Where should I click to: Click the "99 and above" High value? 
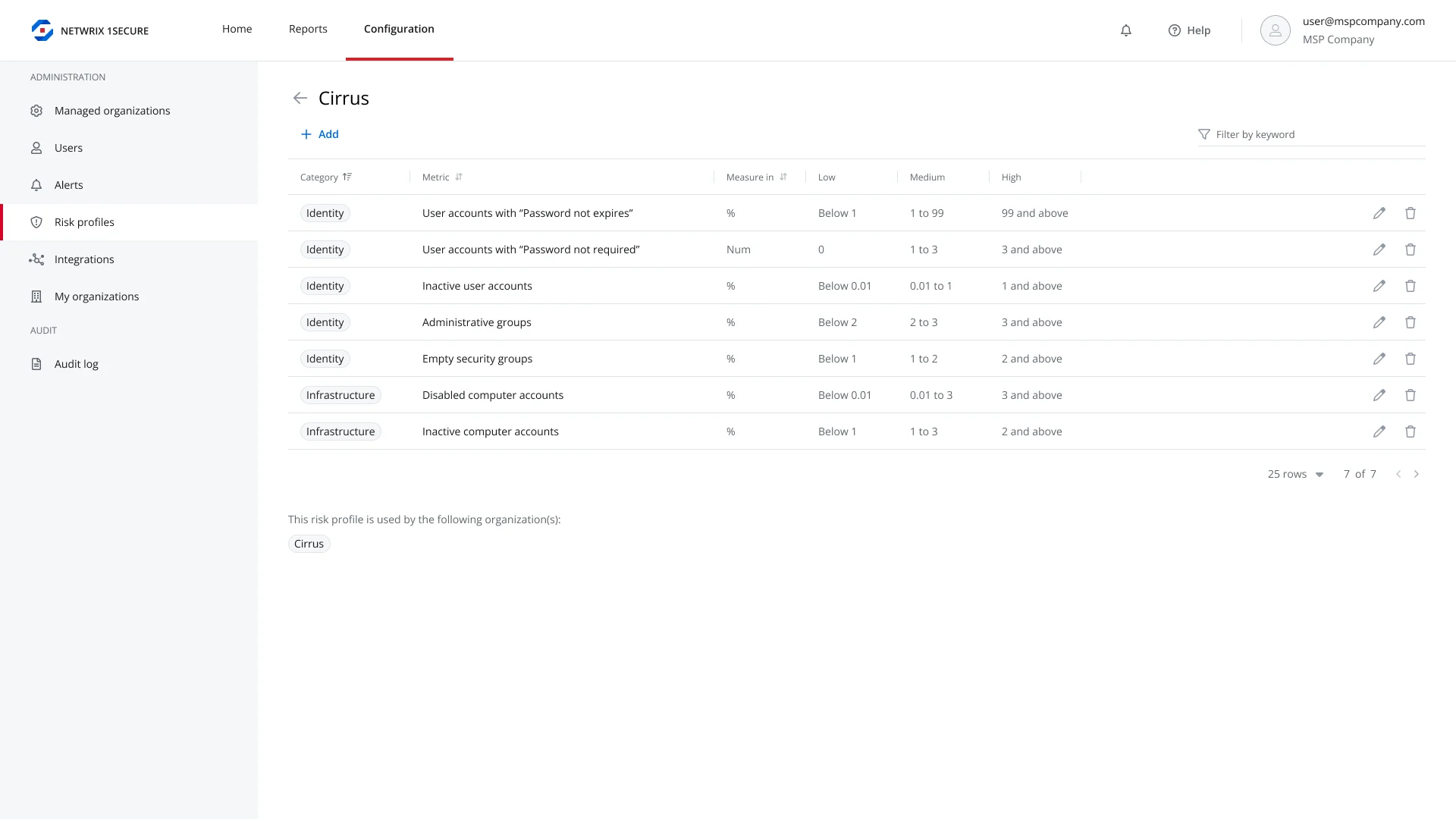tap(1035, 213)
